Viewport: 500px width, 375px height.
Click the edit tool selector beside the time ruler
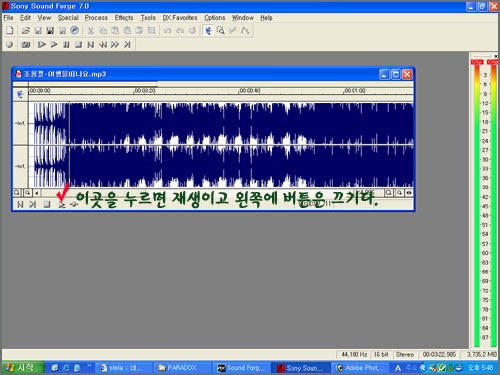click(x=20, y=94)
